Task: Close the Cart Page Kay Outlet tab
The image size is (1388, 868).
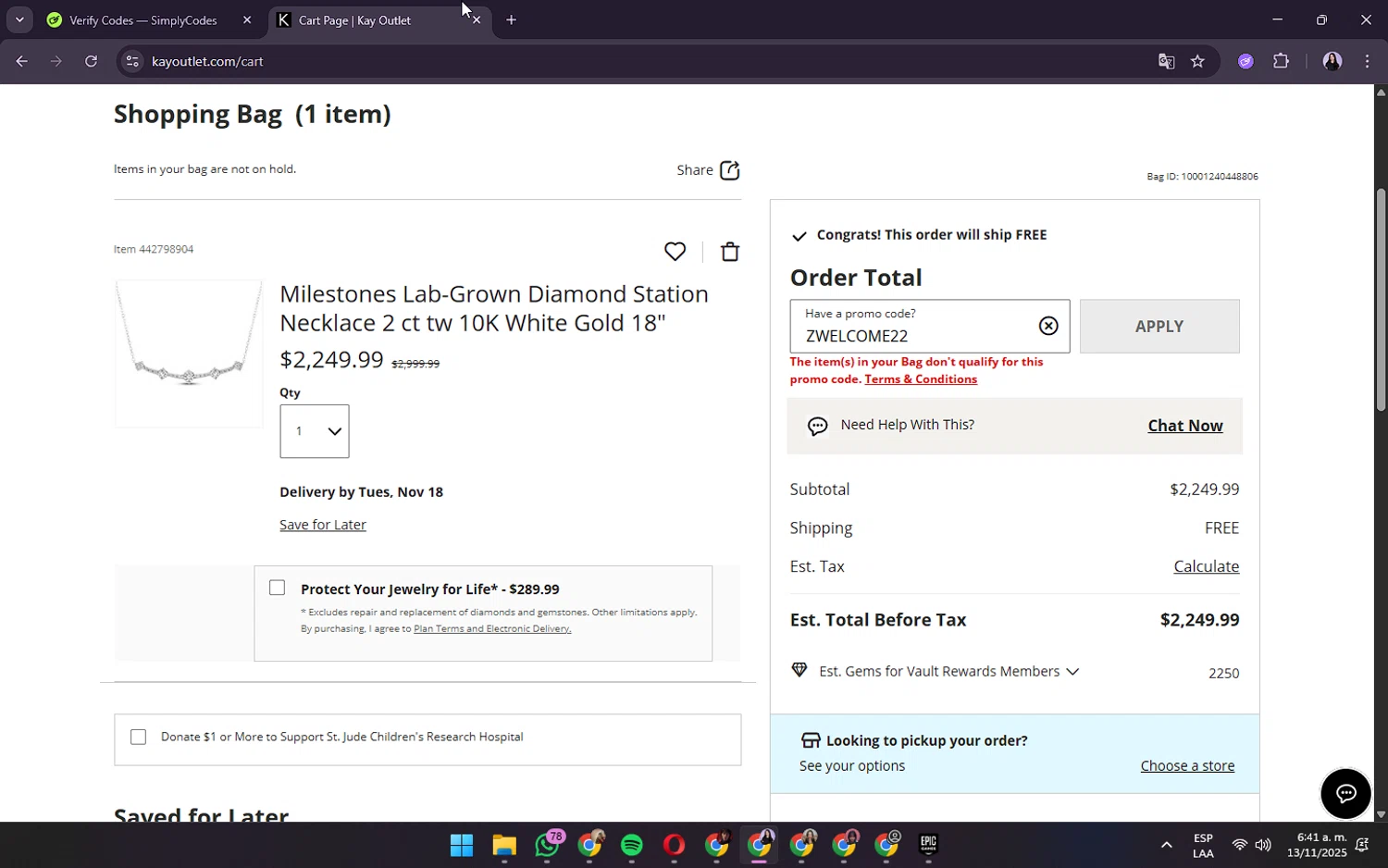Action: pos(477,19)
